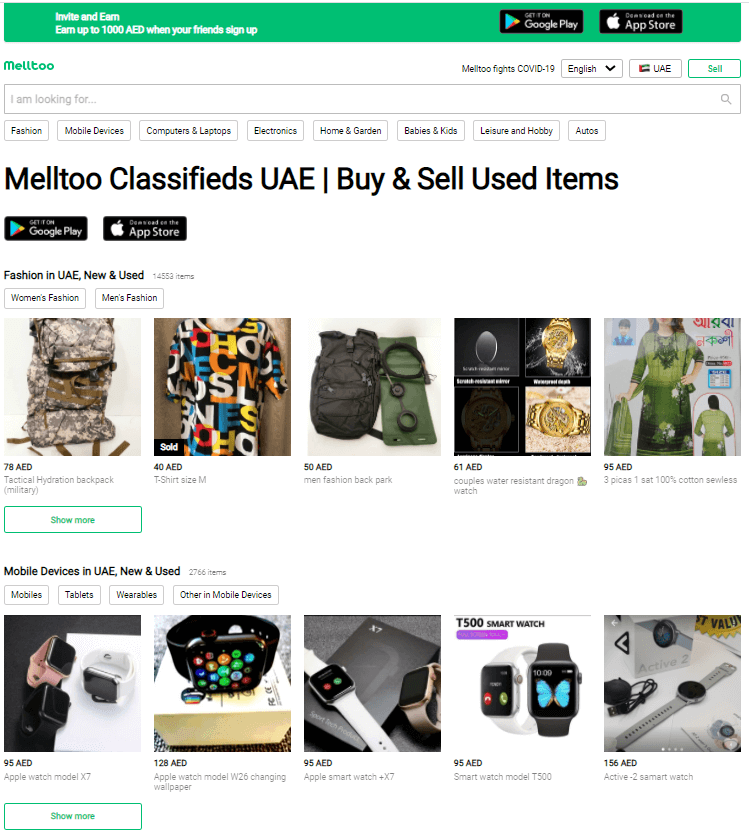Show more Mobile Devices items
Viewport: 749px width, 838px height.
73,816
